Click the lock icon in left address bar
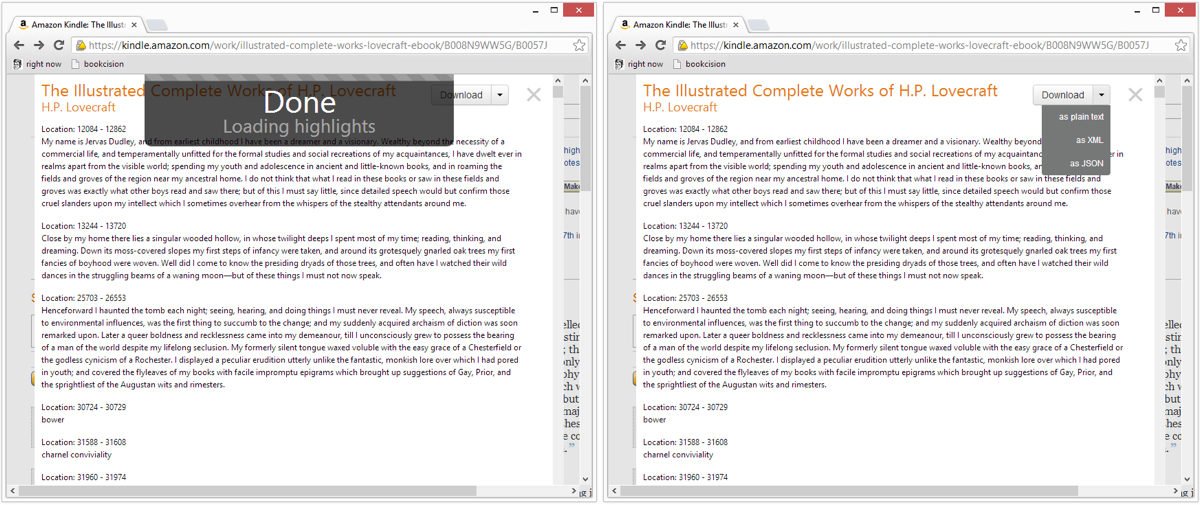The height and width of the screenshot is (505, 1200). coord(80,45)
